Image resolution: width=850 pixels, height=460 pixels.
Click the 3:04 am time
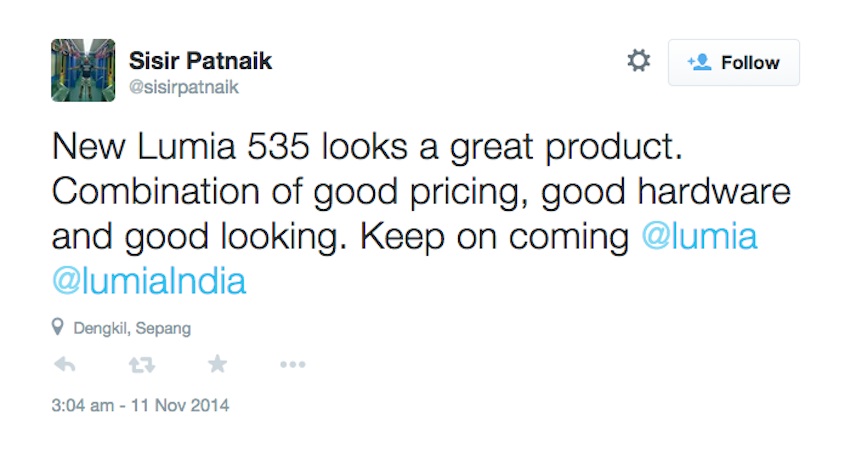[84, 406]
